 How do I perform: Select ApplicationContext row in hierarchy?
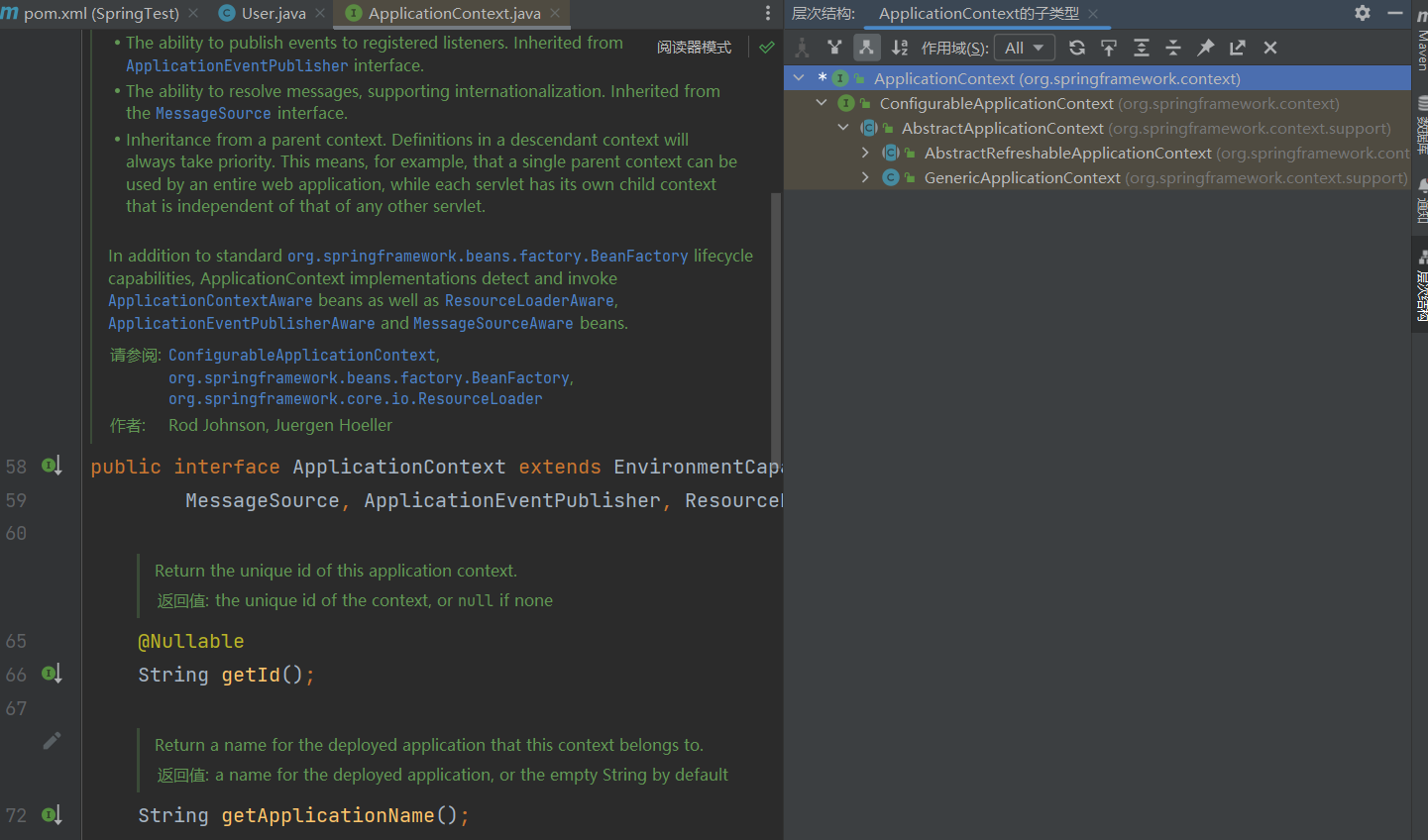(x=1097, y=78)
